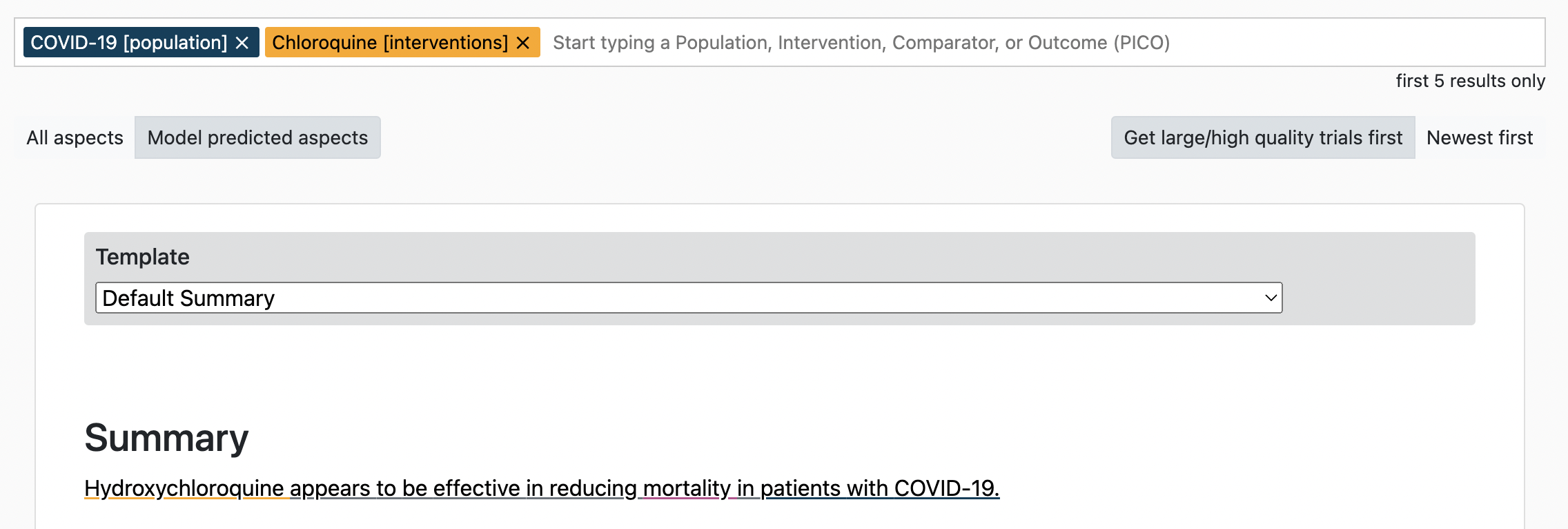Remove the Chloroquine interventions tag
Viewport: 1568px width, 529px height.
pos(523,43)
